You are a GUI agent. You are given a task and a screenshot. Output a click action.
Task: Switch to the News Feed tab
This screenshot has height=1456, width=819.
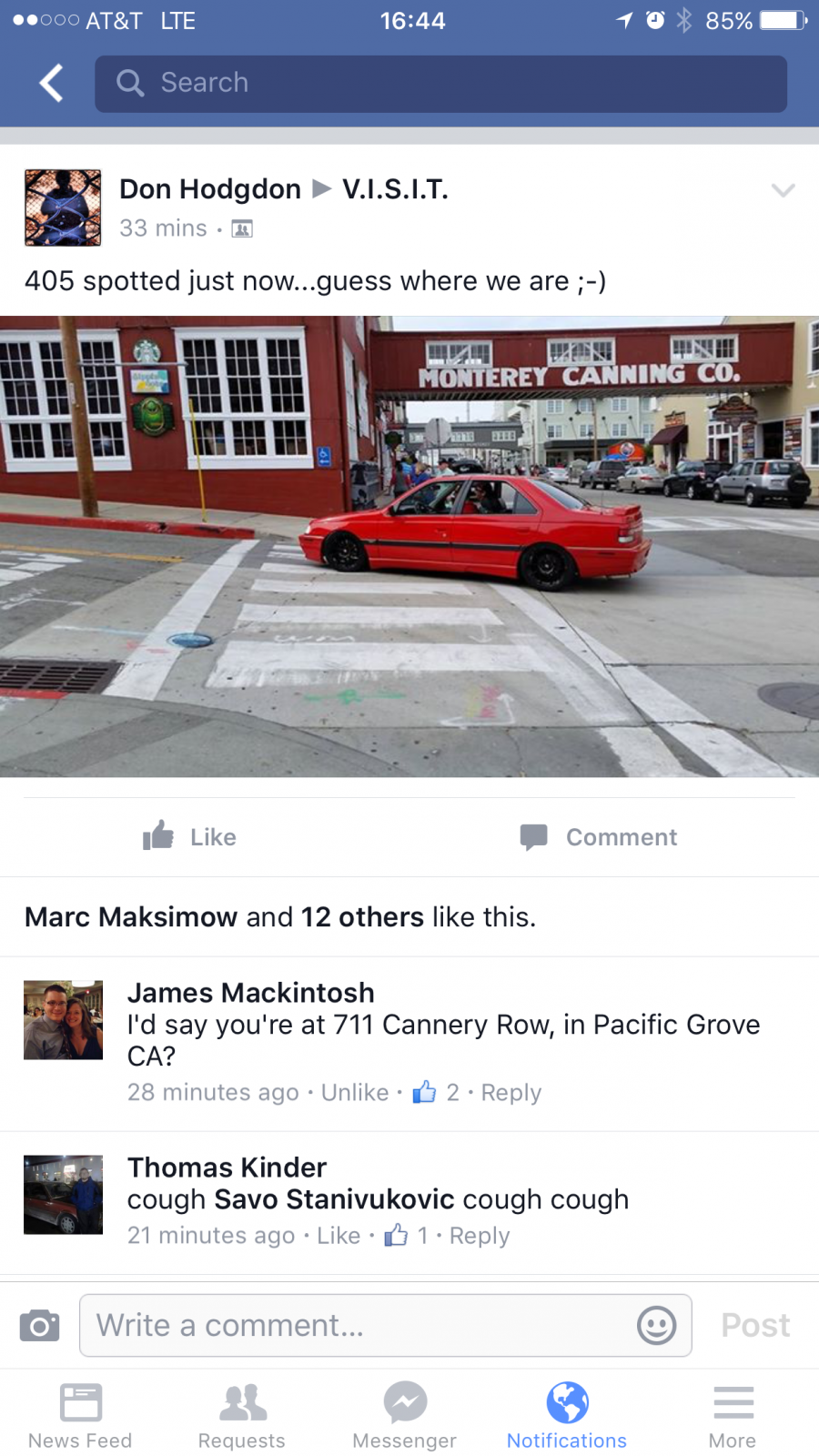click(80, 1416)
